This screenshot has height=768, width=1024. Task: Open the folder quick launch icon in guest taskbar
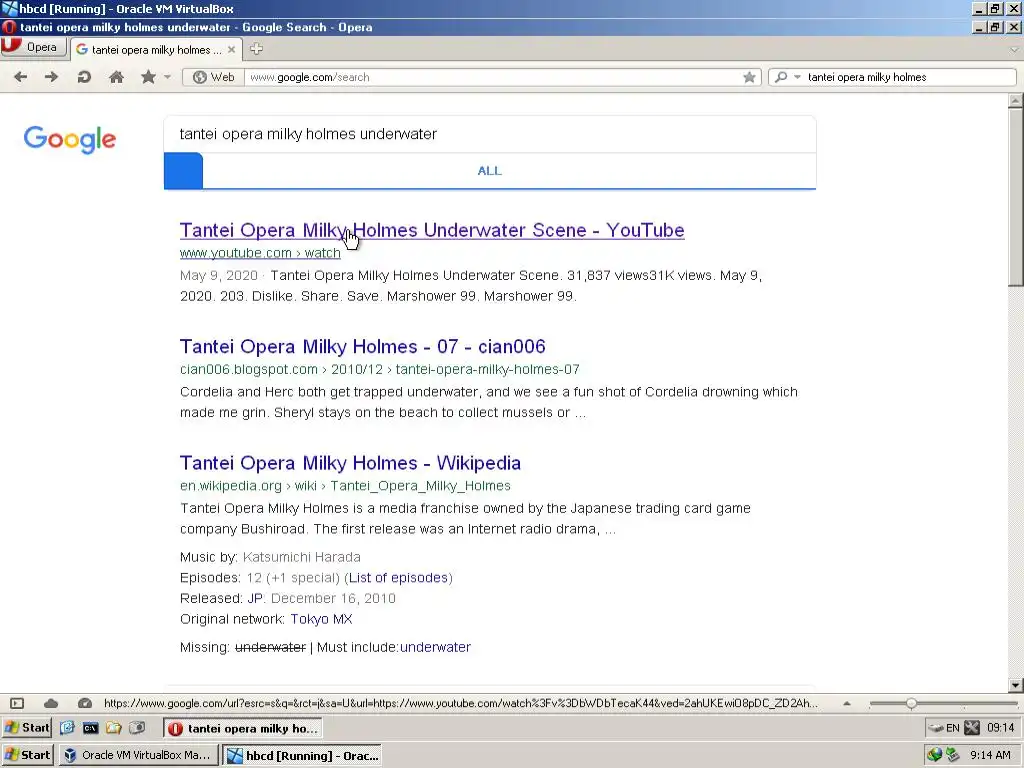[x=114, y=728]
